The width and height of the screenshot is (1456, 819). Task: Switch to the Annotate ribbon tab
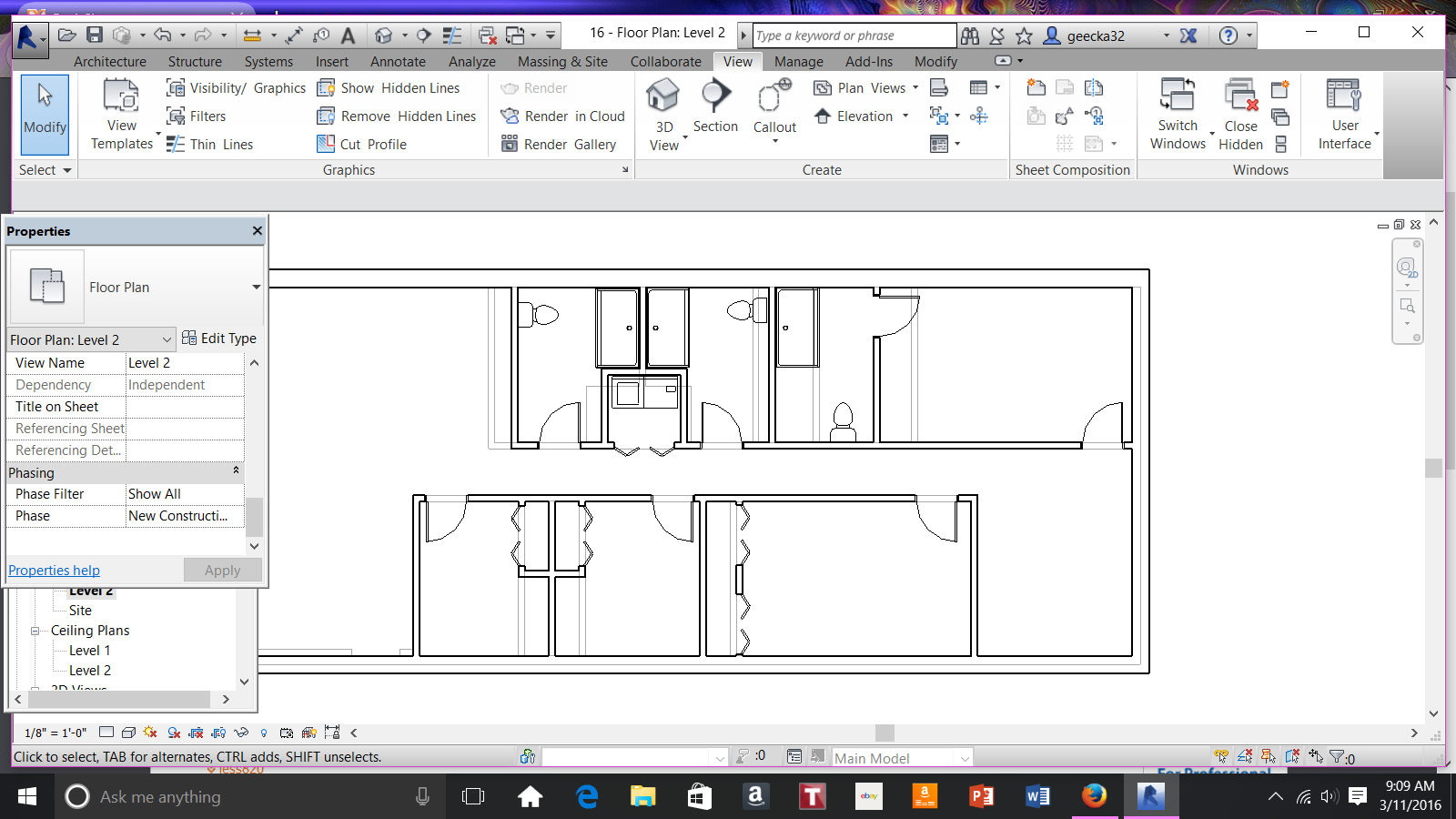tap(398, 62)
